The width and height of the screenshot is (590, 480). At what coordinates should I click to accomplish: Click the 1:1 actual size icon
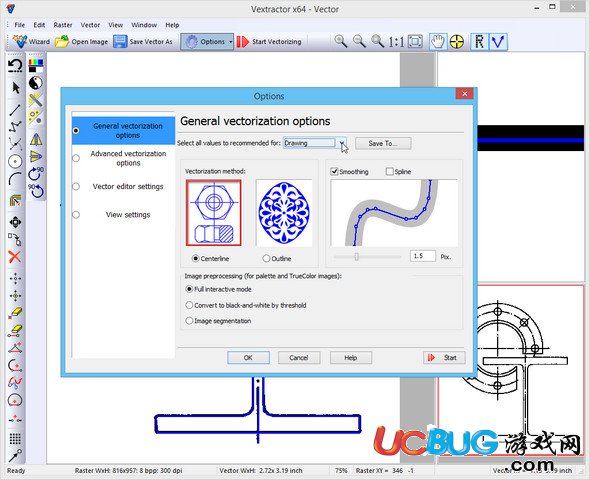(396, 42)
